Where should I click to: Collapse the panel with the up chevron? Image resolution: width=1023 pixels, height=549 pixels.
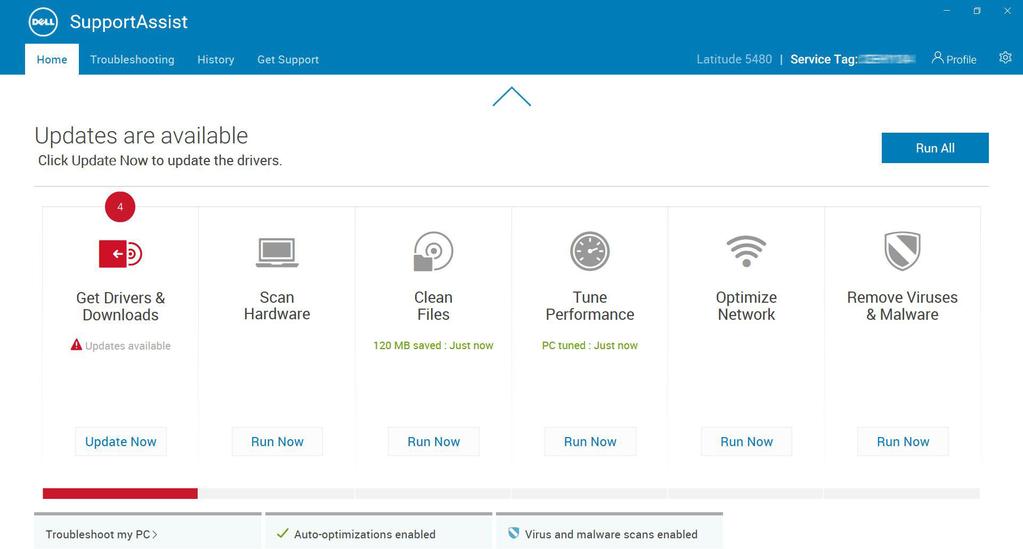tap(512, 97)
